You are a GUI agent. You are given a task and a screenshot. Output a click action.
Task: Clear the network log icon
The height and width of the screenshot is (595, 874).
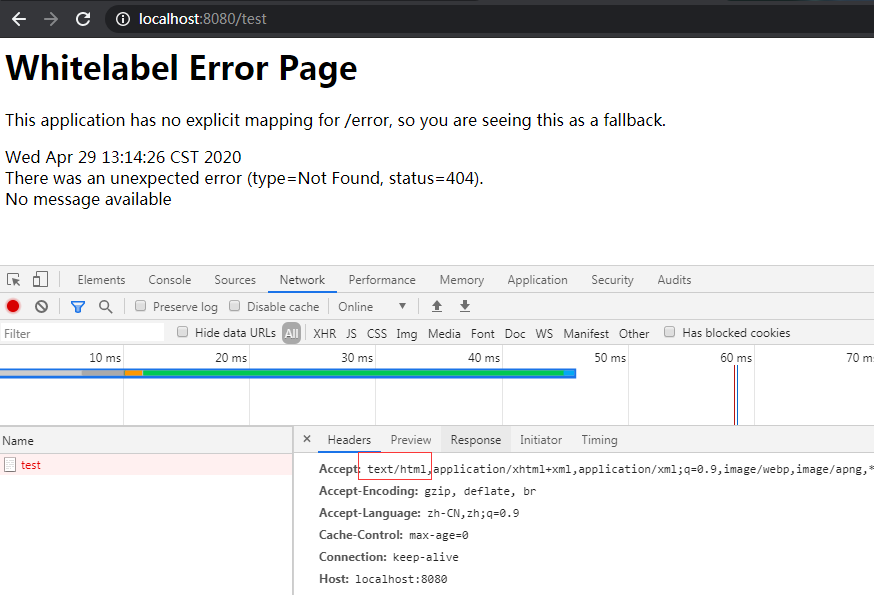point(41,306)
